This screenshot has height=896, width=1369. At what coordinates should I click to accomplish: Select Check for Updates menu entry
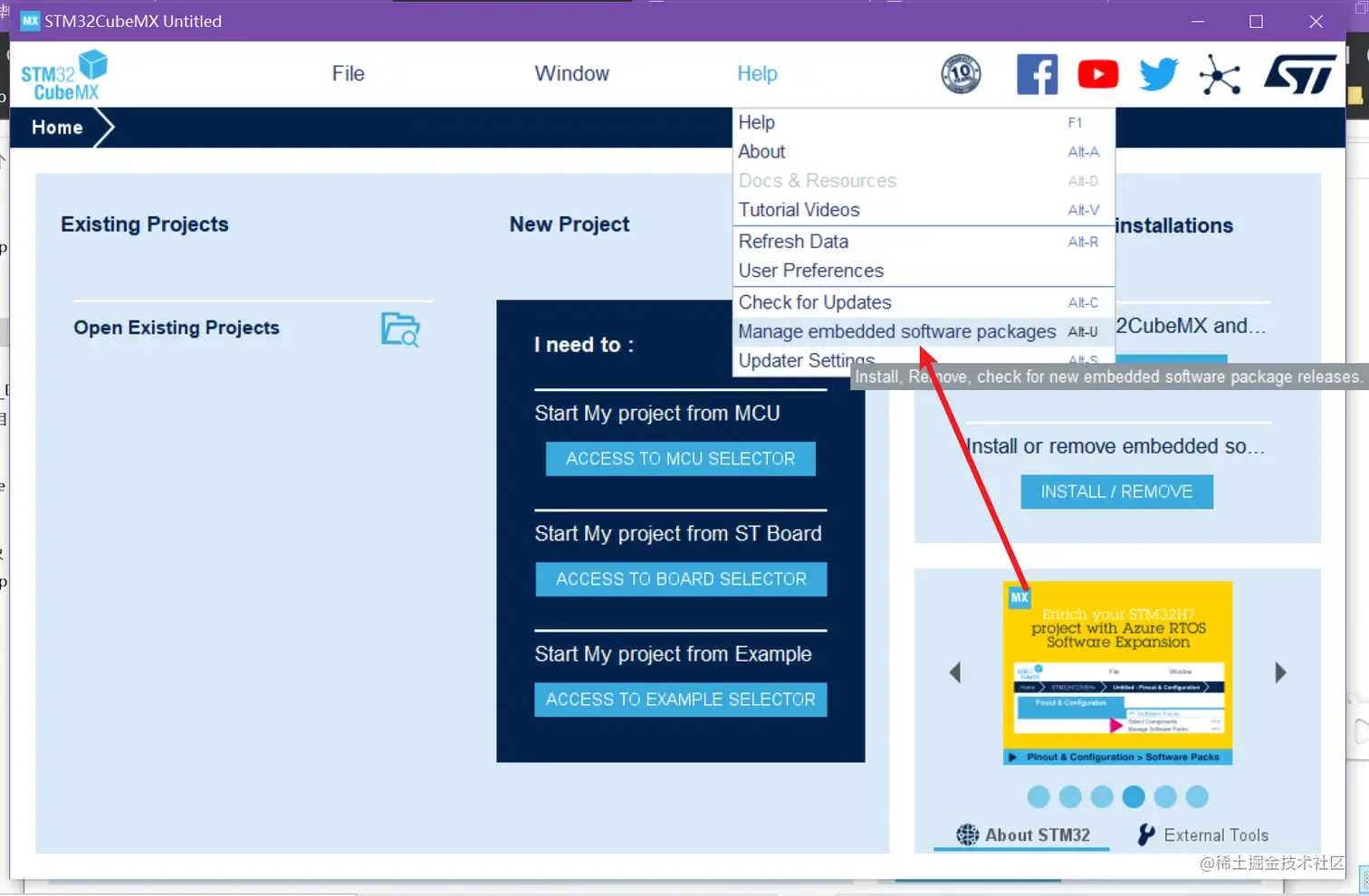pyautogui.click(x=924, y=302)
